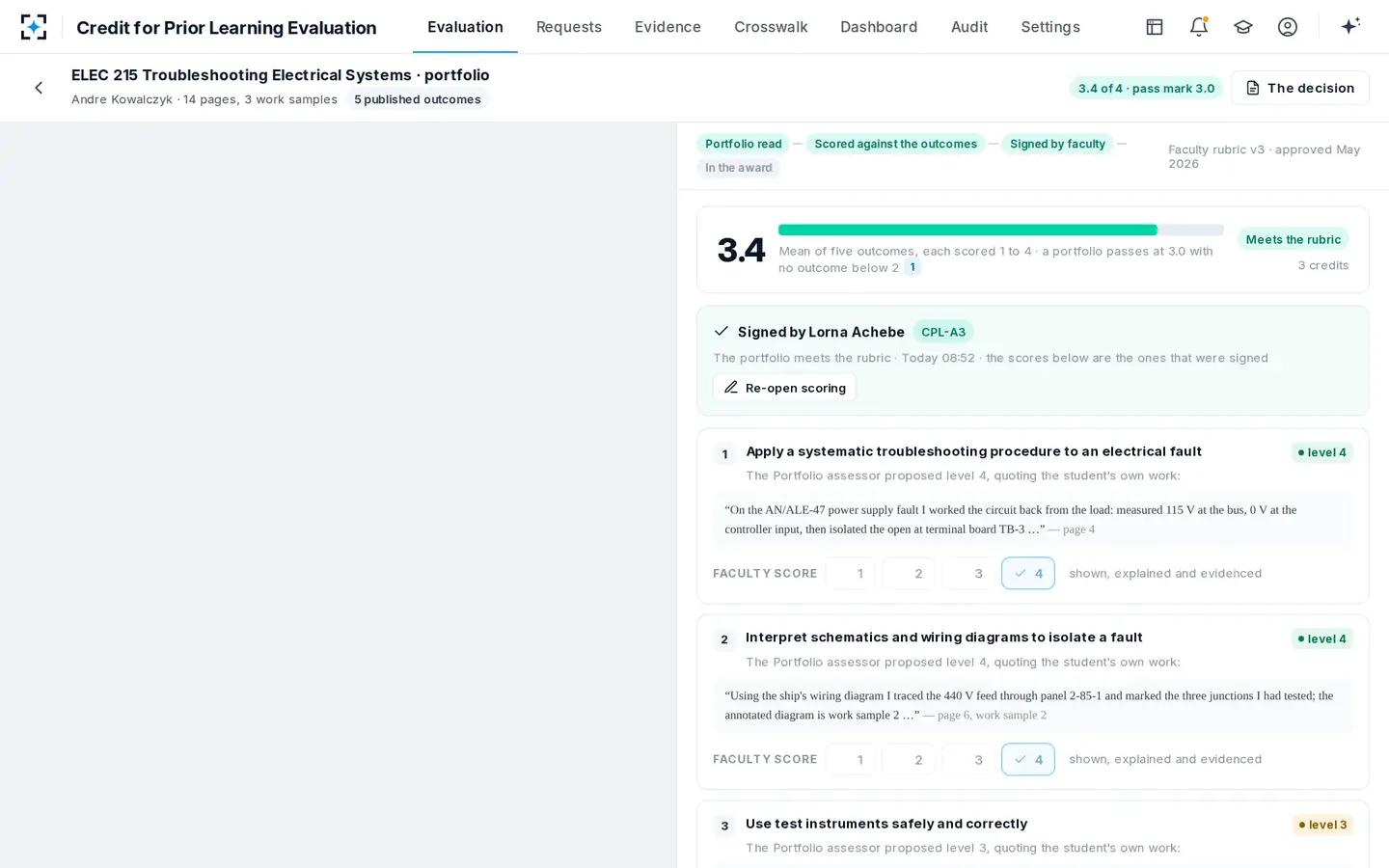Set outcome 1 faculty score to 2
Image resolution: width=1389 pixels, height=868 pixels.
(x=910, y=573)
